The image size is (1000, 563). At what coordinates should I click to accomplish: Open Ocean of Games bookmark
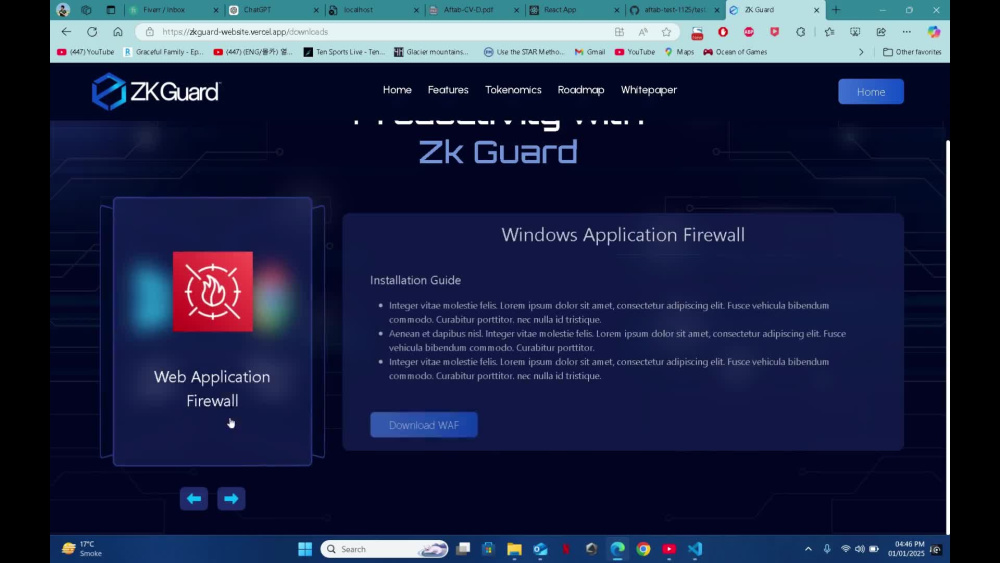click(735, 52)
